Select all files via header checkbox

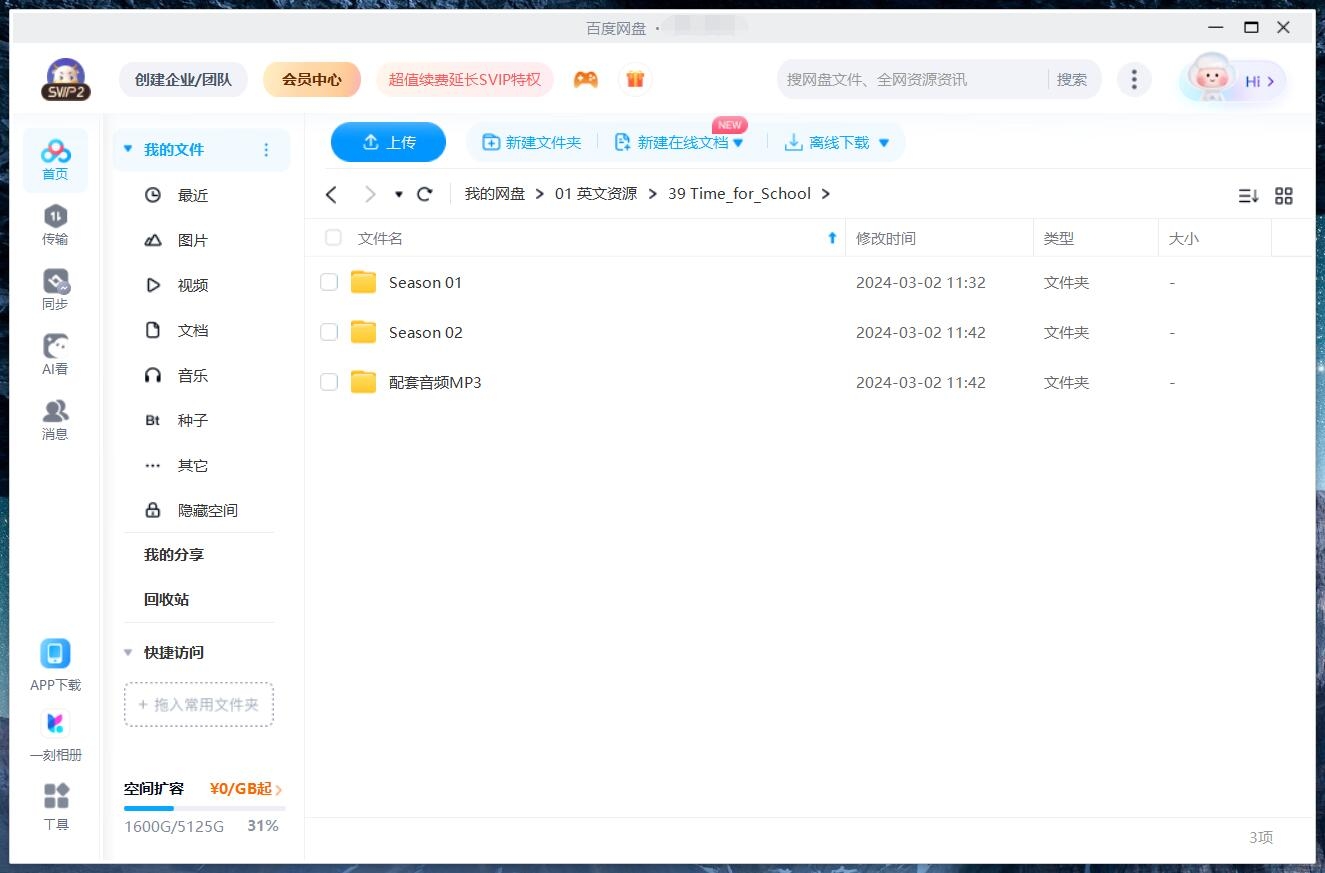click(x=332, y=238)
